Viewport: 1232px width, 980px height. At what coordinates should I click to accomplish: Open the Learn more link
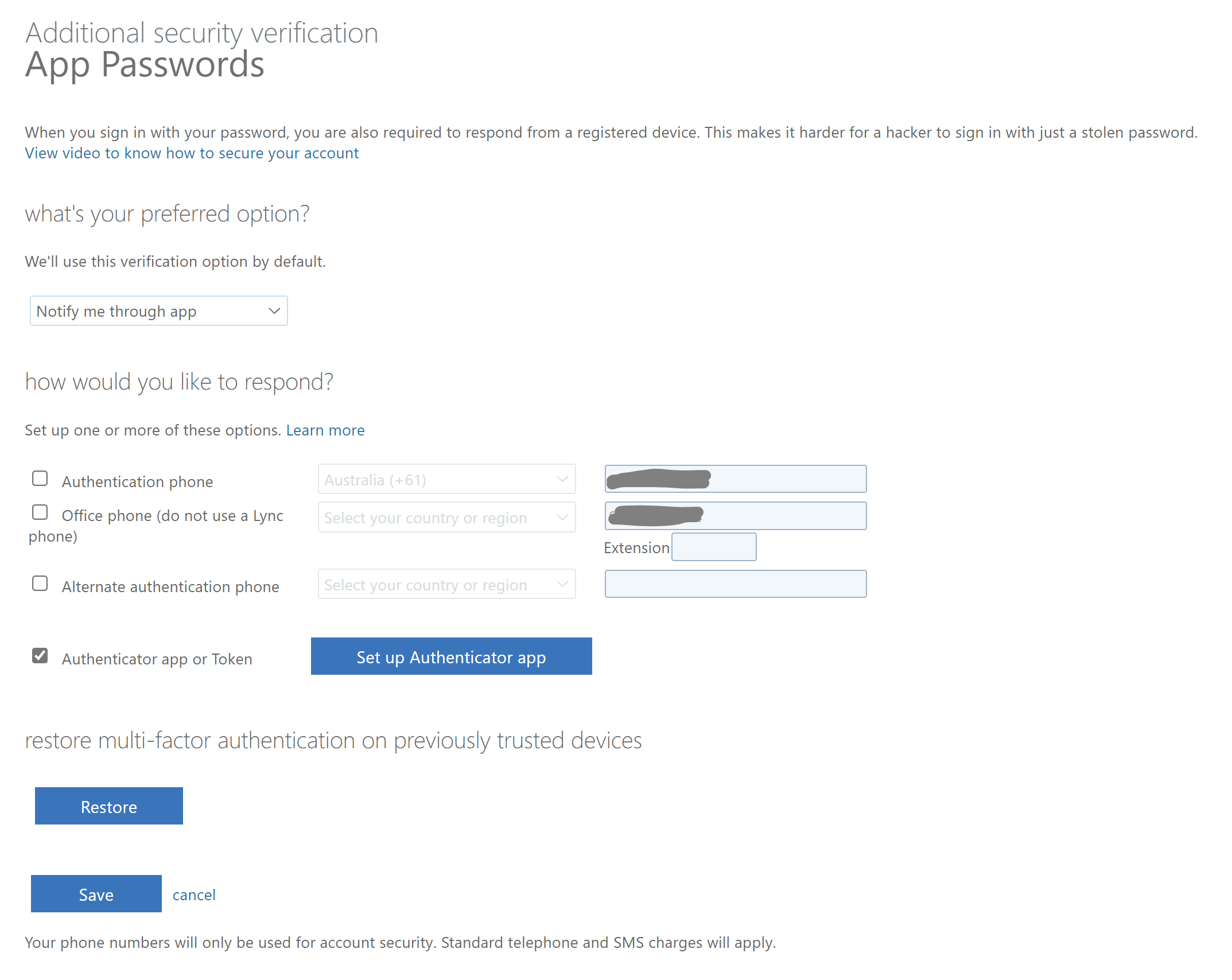(325, 430)
